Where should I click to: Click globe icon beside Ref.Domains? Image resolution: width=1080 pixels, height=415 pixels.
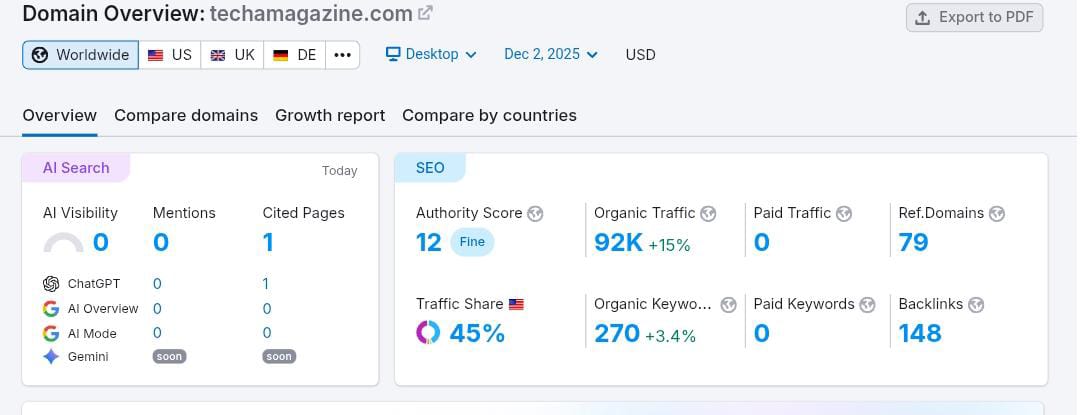coord(996,213)
